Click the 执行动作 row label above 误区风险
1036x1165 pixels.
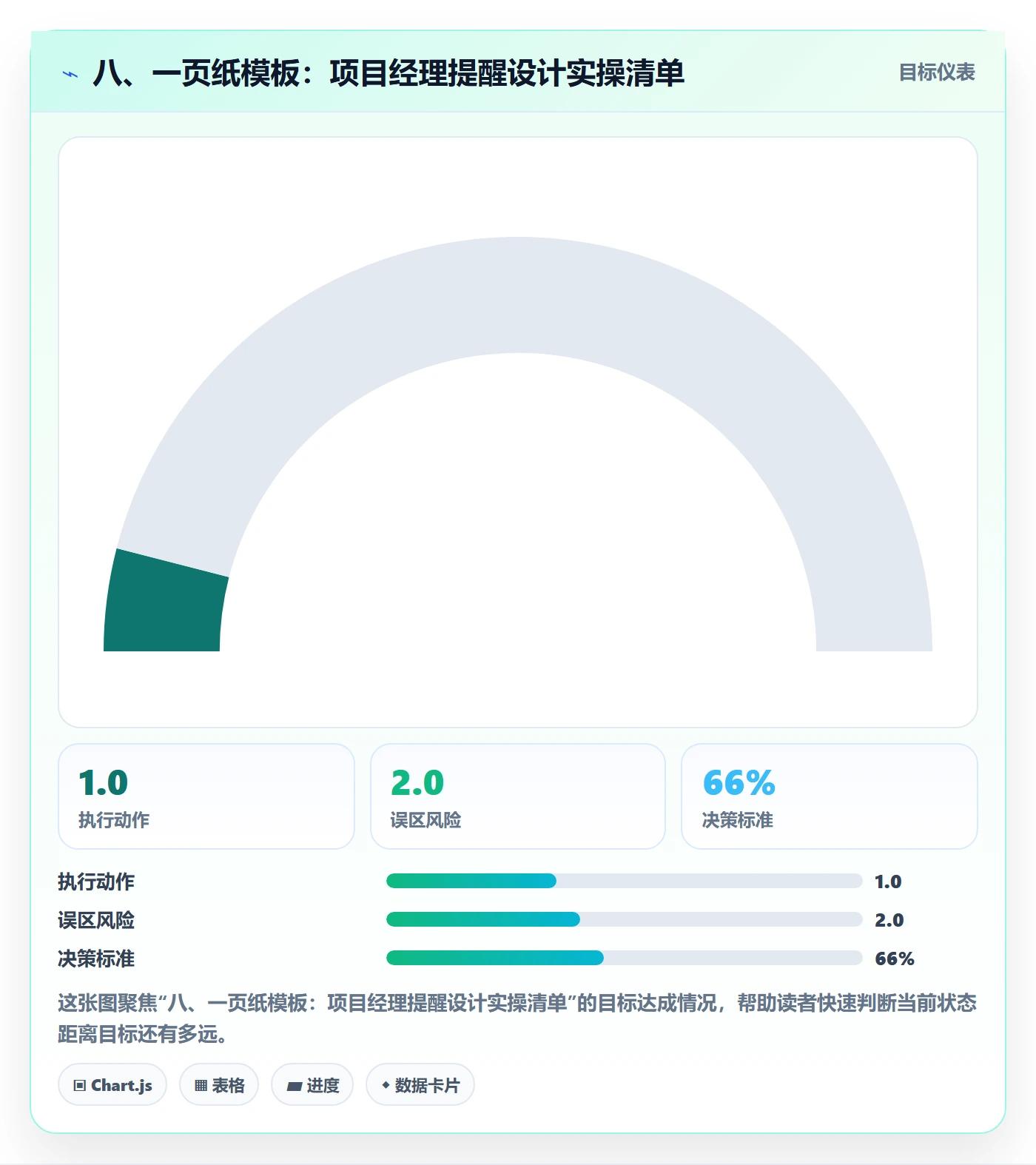click(x=96, y=882)
